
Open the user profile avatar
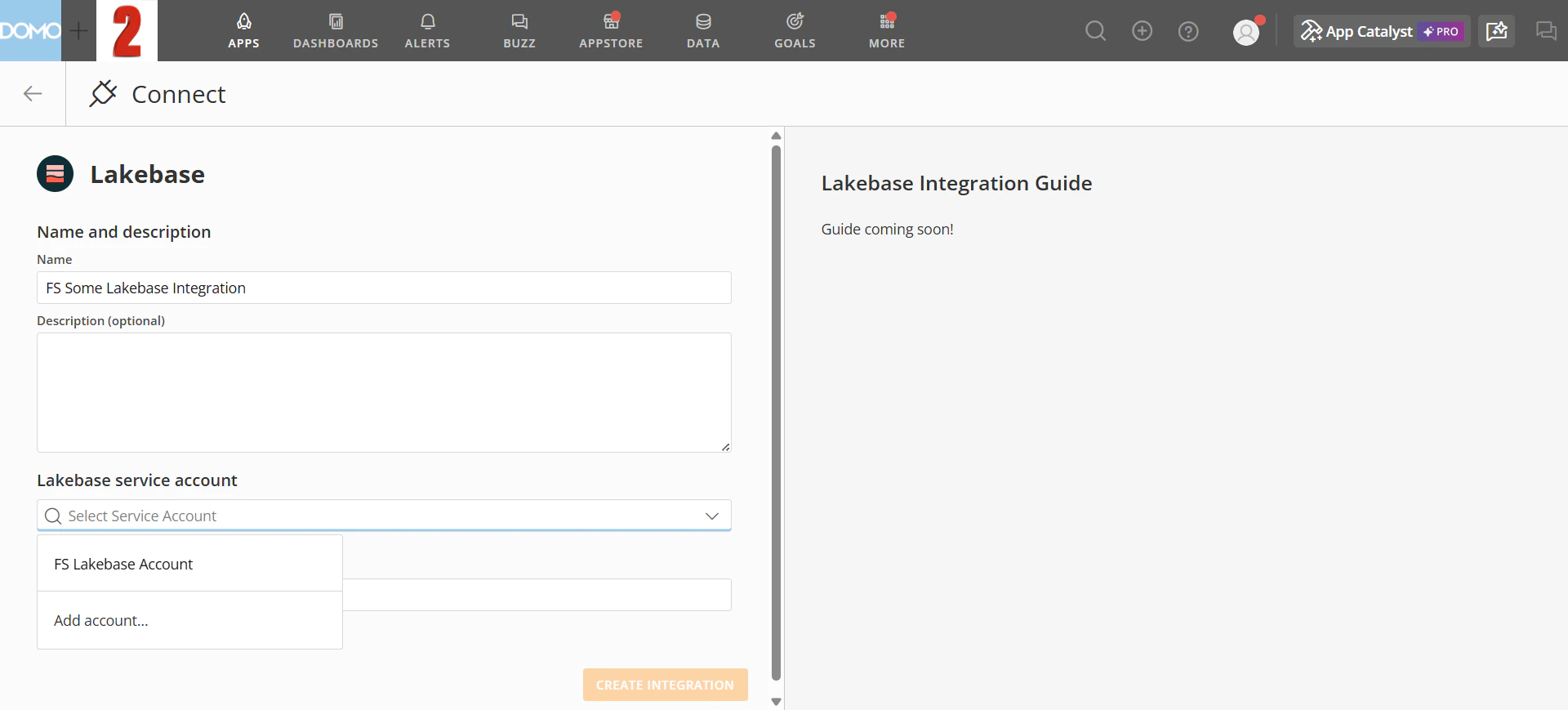pyautogui.click(x=1246, y=32)
